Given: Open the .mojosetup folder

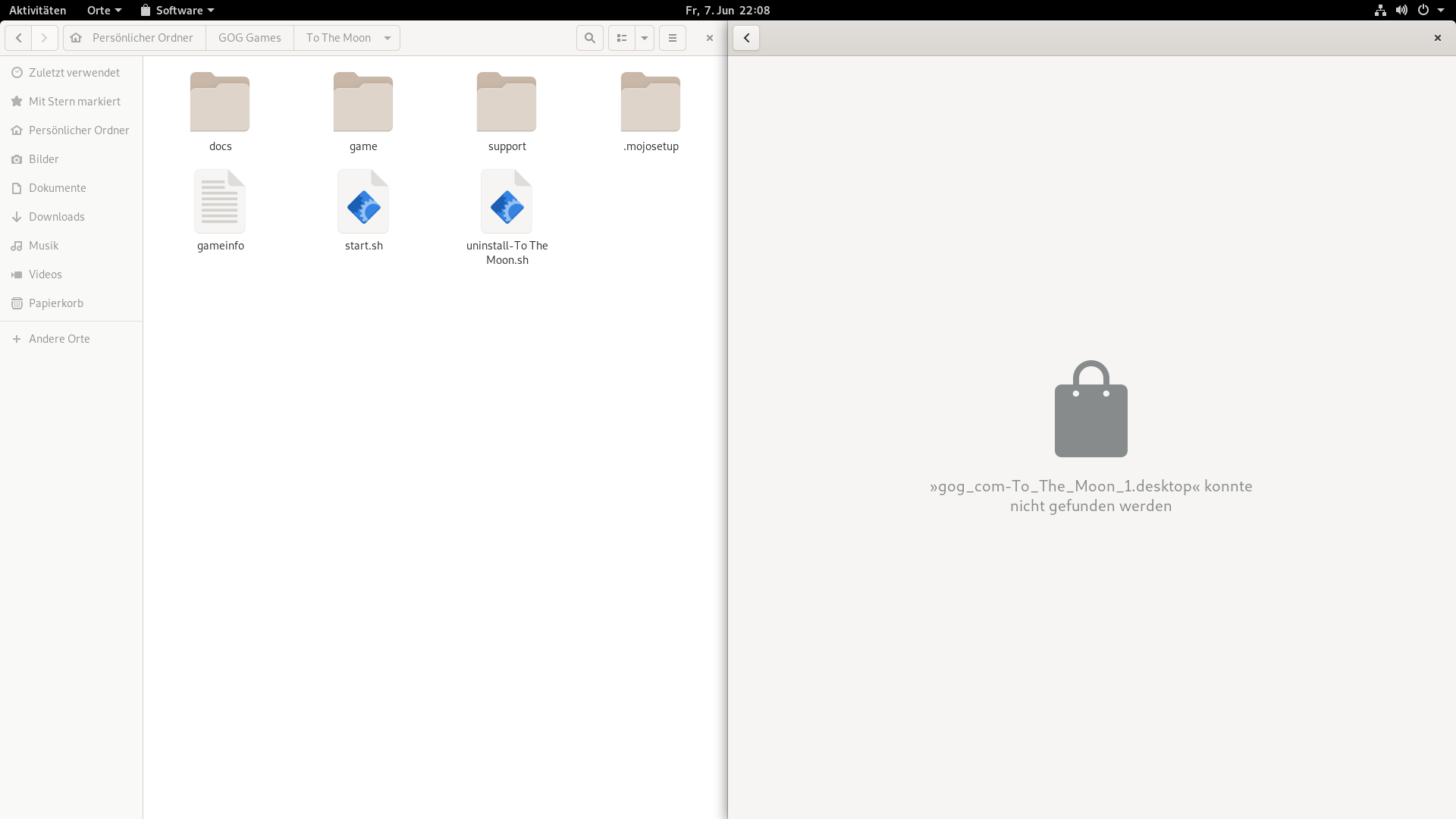Looking at the screenshot, I should pos(650,102).
